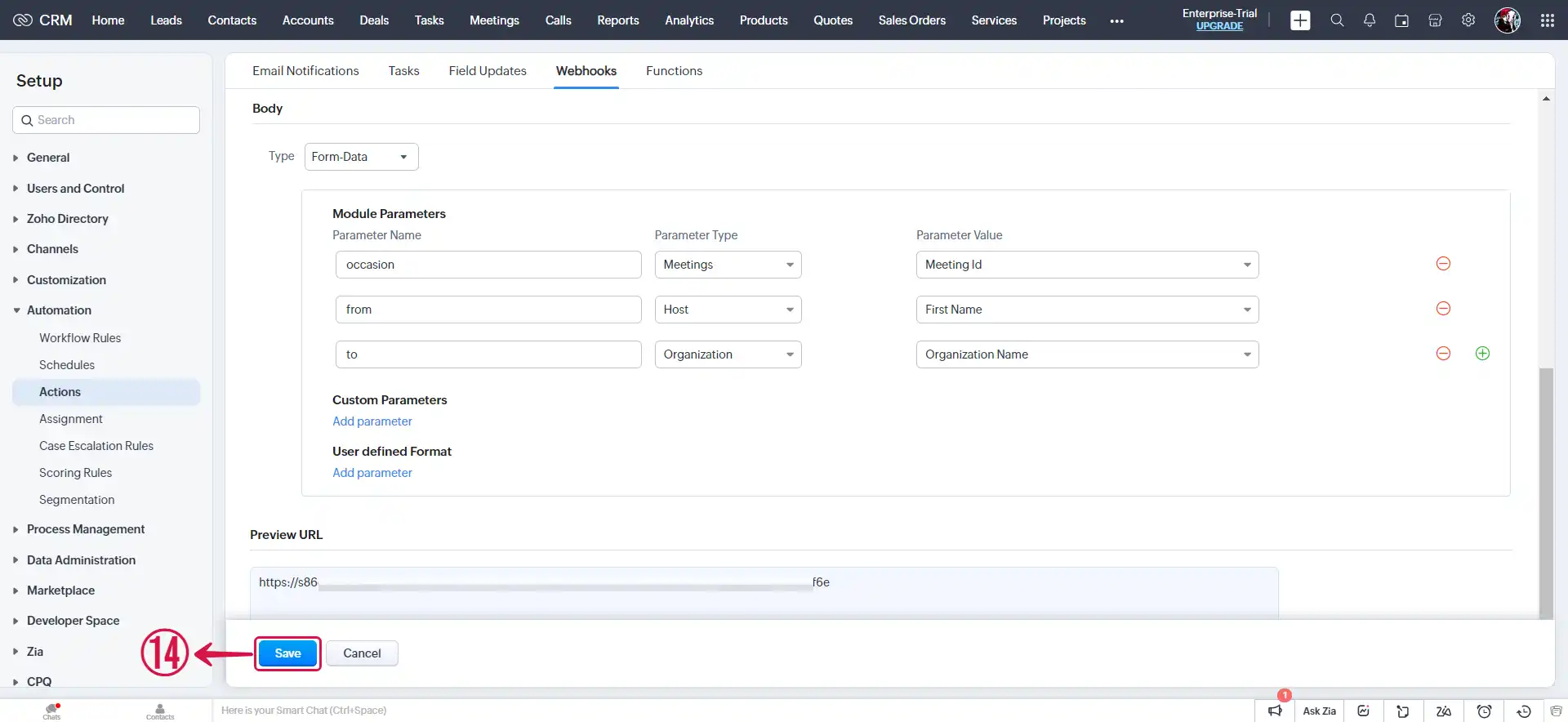Expand Process Management section
1568x722 pixels.
point(86,529)
